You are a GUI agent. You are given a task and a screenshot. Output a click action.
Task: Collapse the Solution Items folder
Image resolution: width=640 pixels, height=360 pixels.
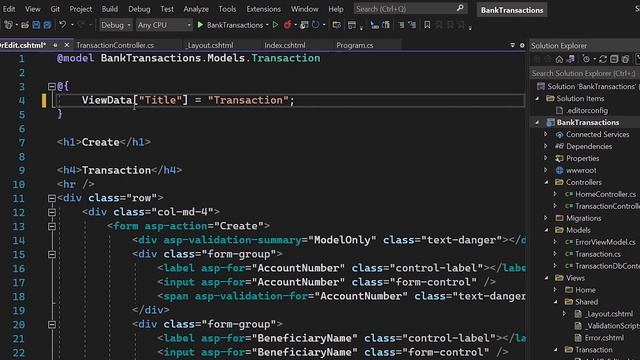click(537, 99)
